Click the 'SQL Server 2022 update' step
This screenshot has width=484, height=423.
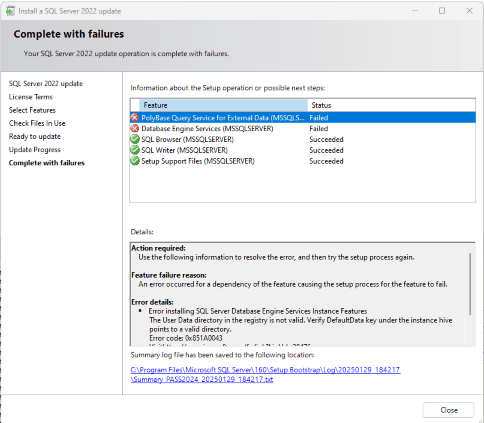coord(46,84)
